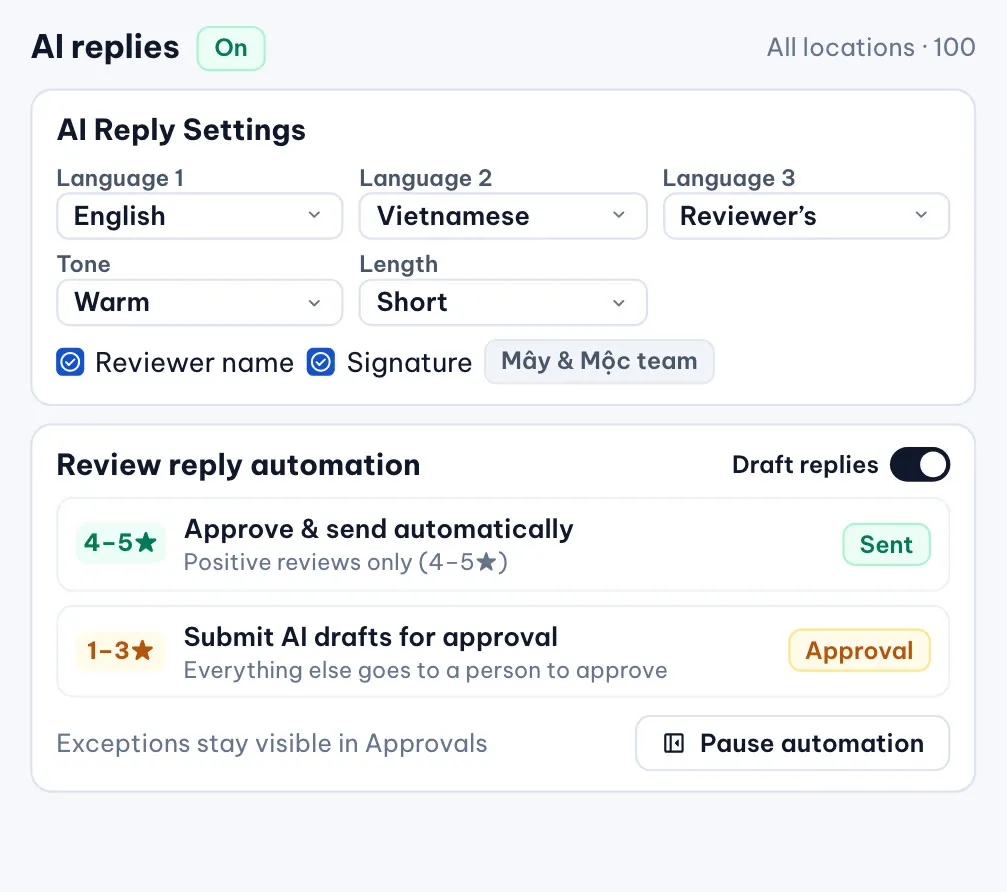
Task: Click the AI replies page title
Action: (105, 48)
